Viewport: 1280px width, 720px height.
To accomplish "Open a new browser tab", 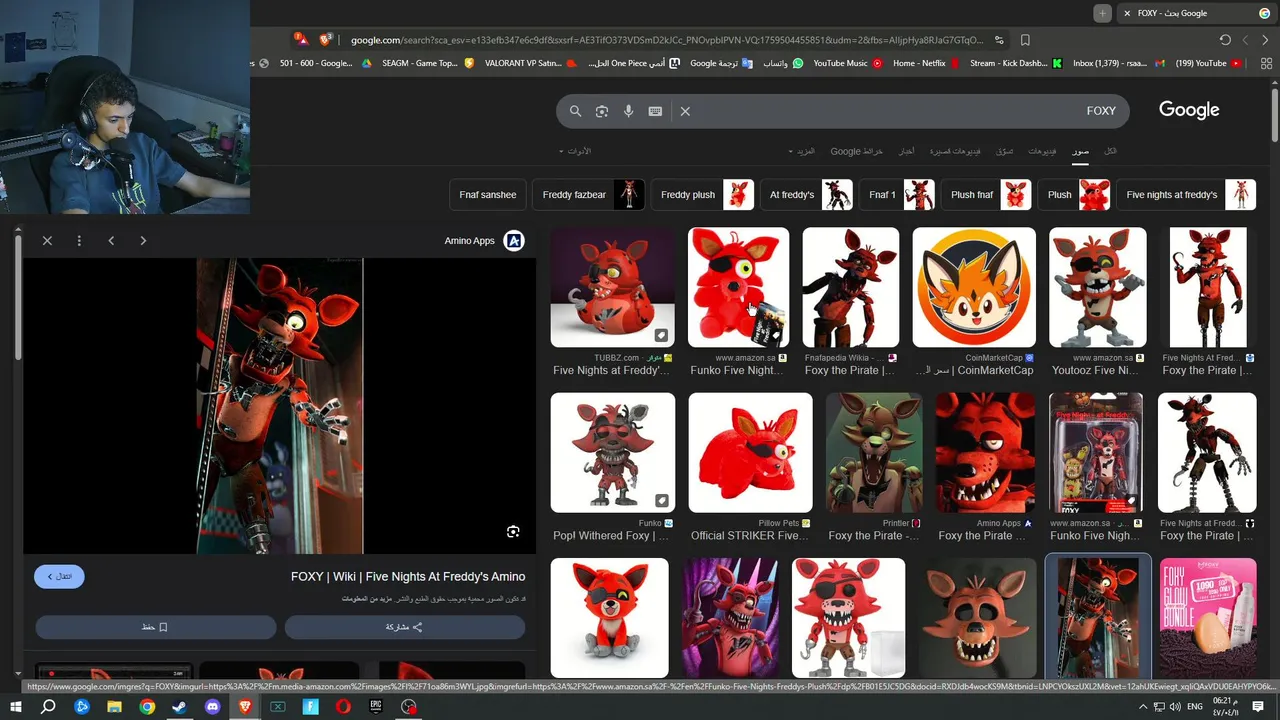I will [x=1102, y=13].
